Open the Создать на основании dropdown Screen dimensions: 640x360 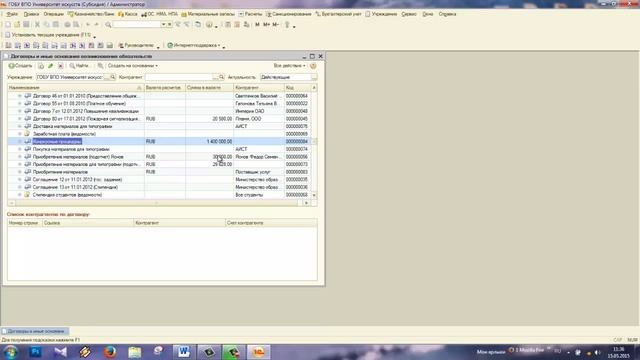click(133, 66)
